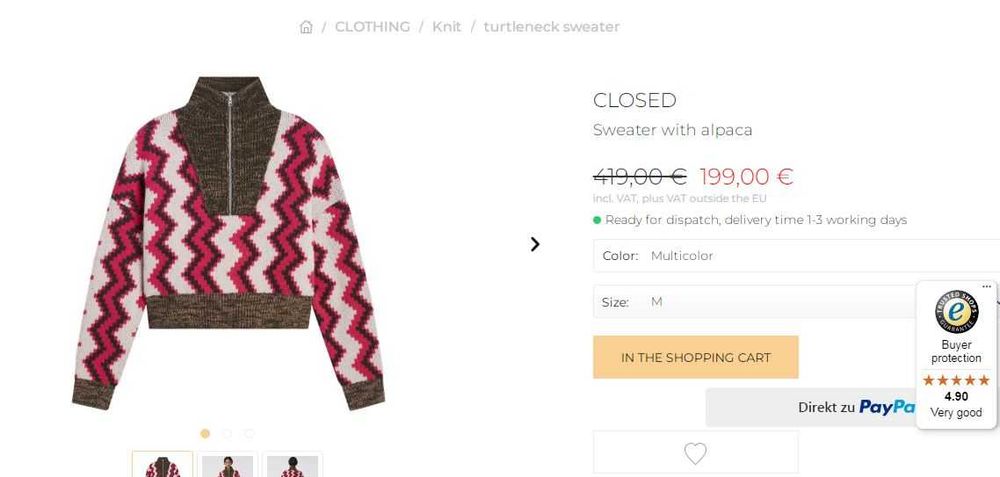Select second image carousel dot
Screen dimensions: 1000x477
227,434
